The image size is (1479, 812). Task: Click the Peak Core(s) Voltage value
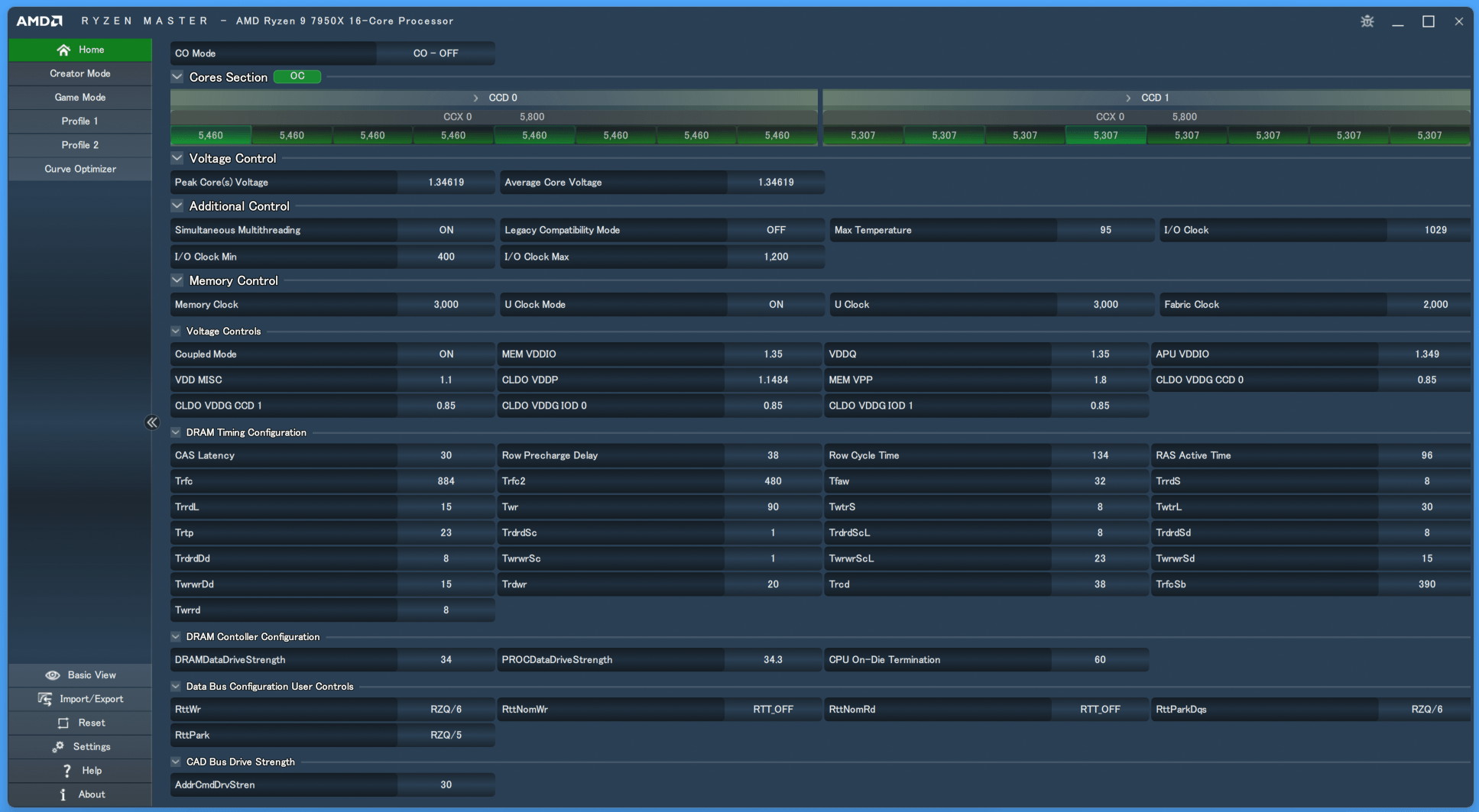(446, 183)
